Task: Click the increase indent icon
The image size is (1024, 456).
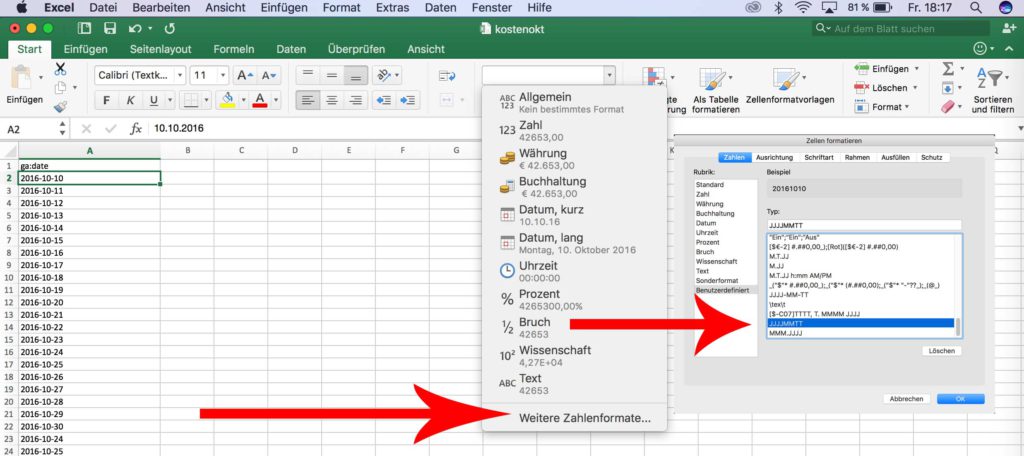Action: pyautogui.click(x=408, y=100)
